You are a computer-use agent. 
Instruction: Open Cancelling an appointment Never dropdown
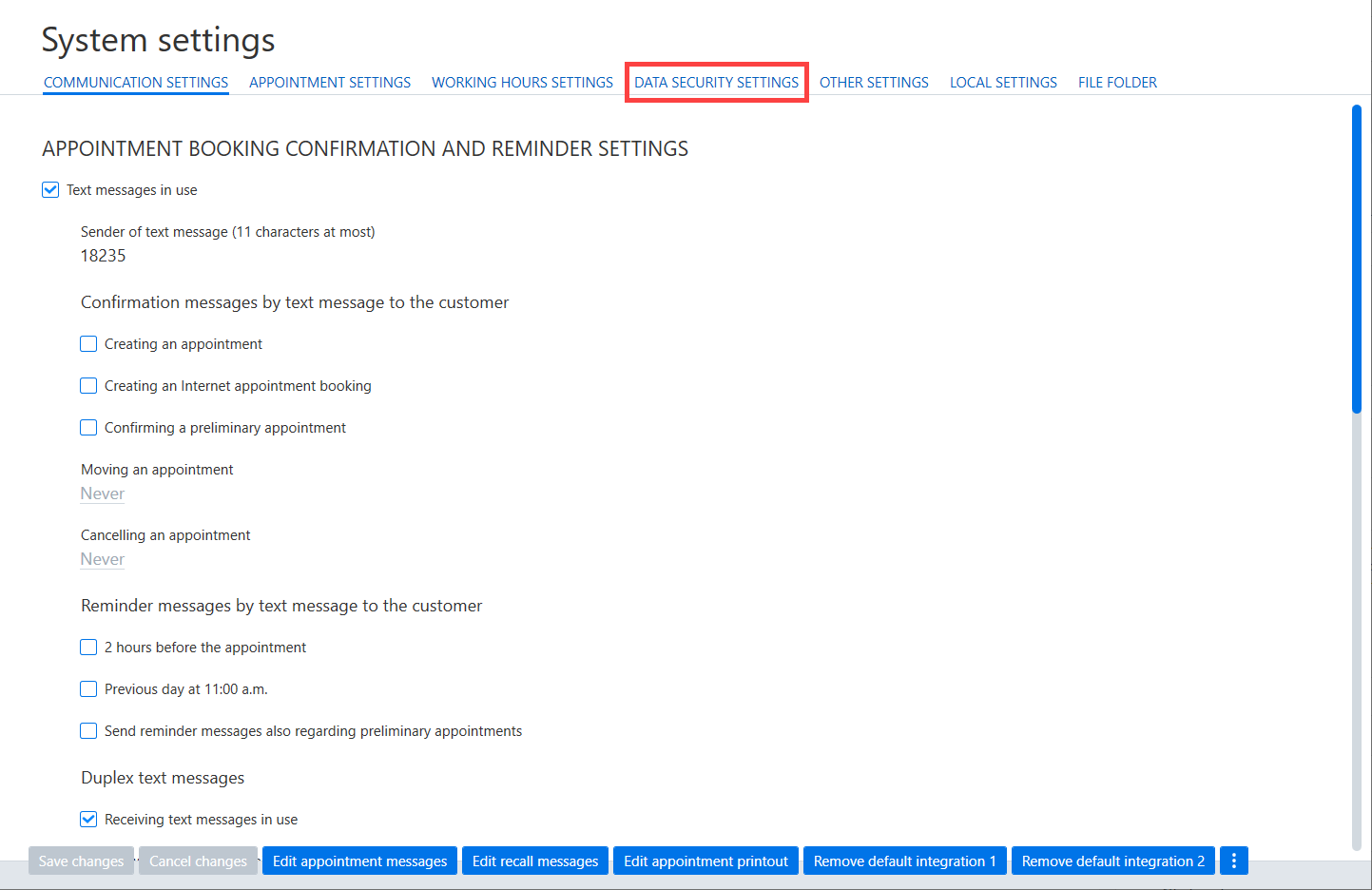pyautogui.click(x=103, y=559)
